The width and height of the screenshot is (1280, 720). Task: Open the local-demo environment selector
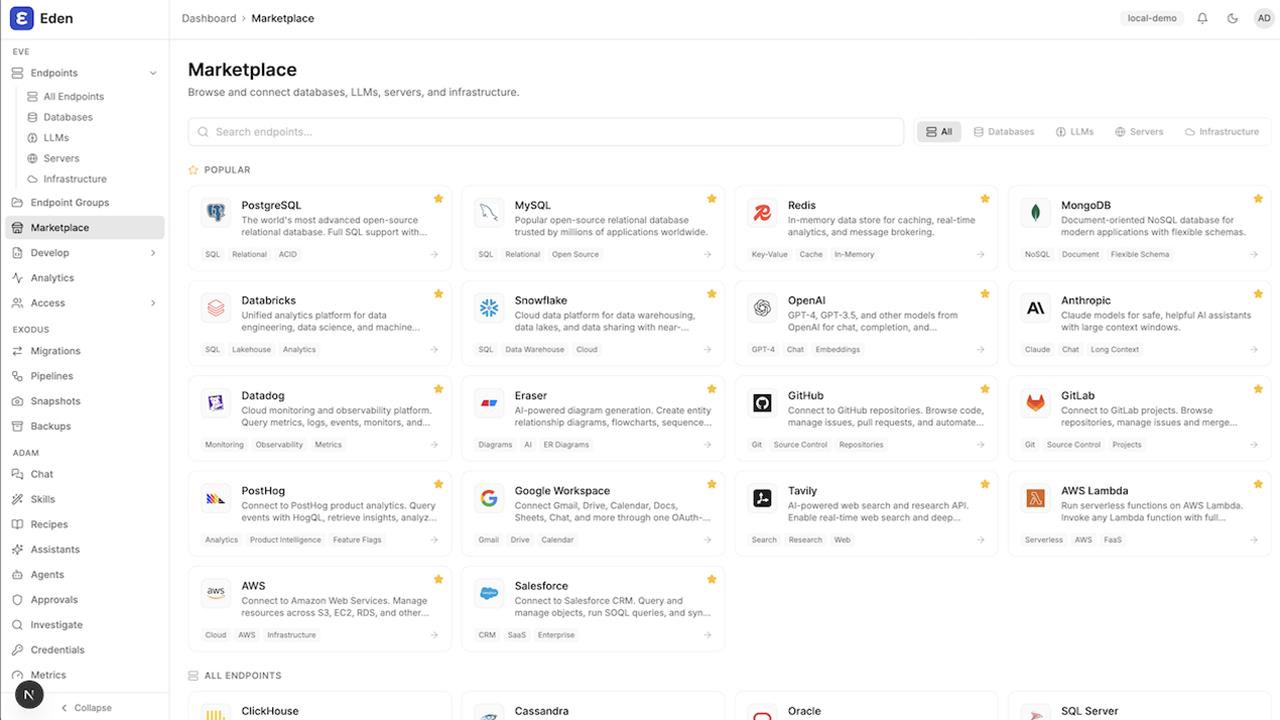pyautogui.click(x=1152, y=18)
